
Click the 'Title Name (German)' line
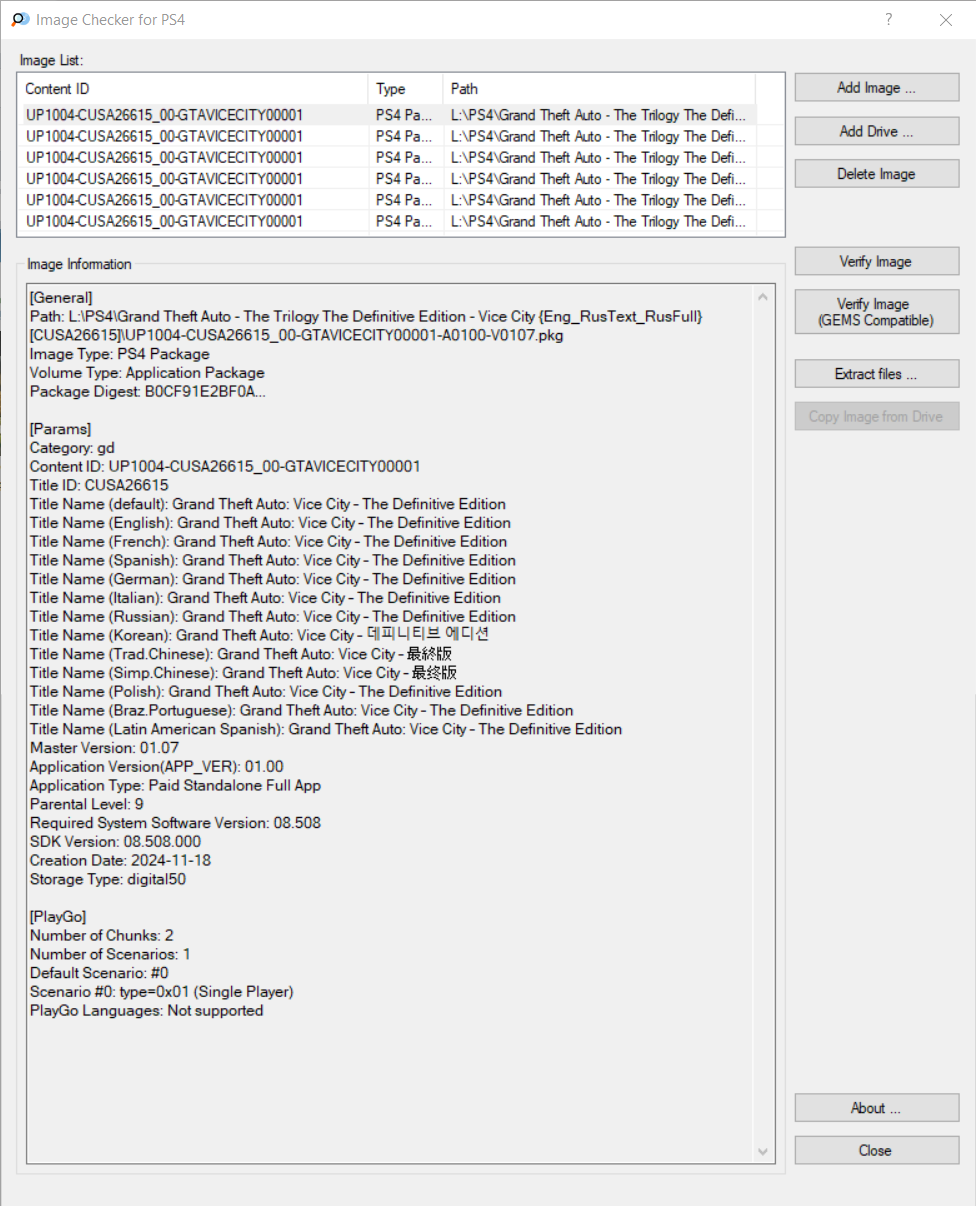[x=273, y=579]
